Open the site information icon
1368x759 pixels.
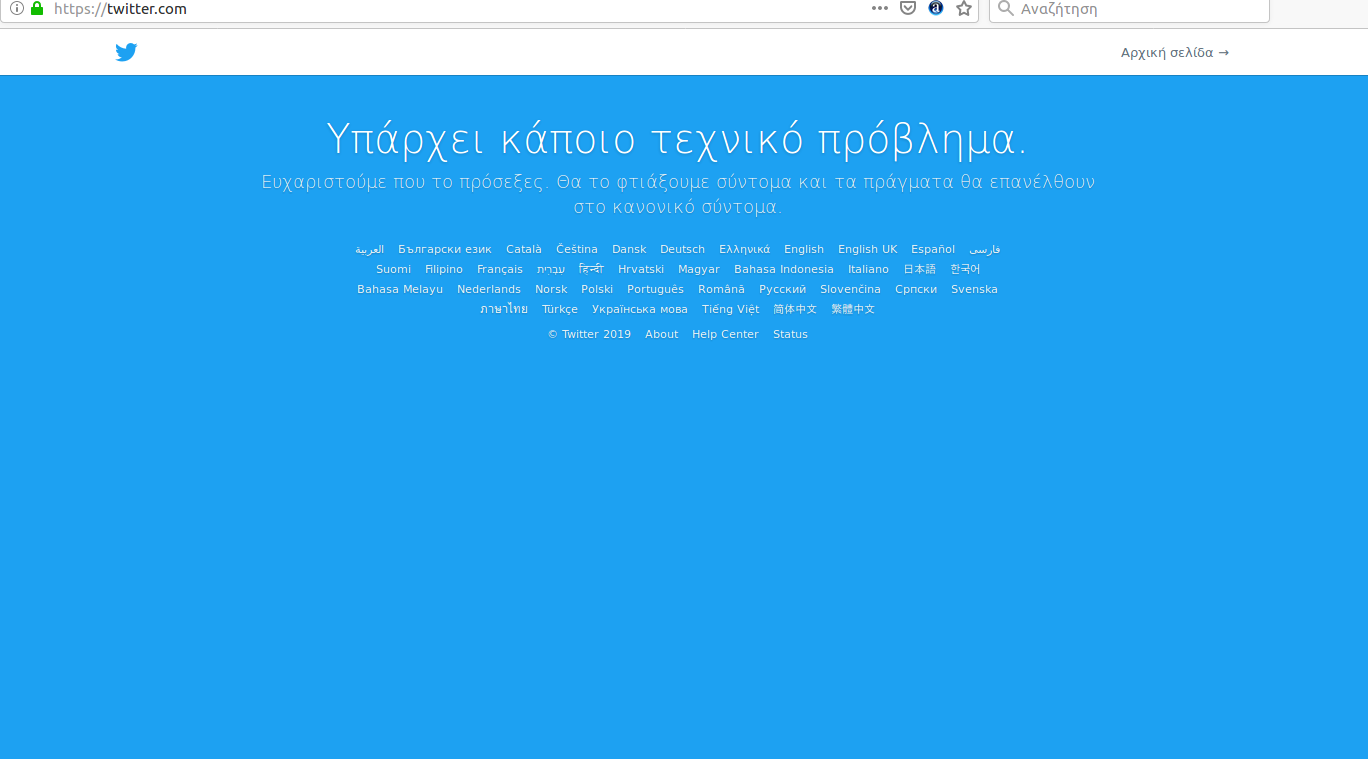[16, 9]
